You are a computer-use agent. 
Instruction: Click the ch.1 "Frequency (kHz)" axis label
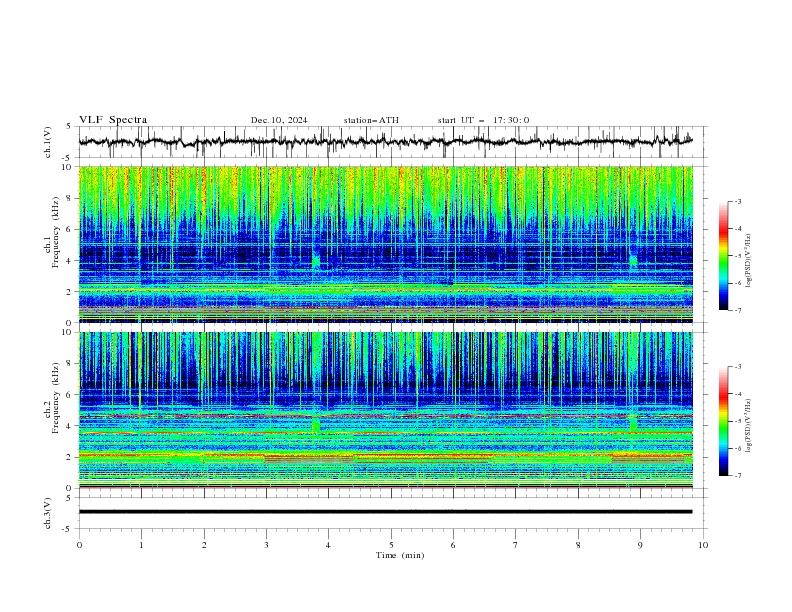click(x=56, y=232)
